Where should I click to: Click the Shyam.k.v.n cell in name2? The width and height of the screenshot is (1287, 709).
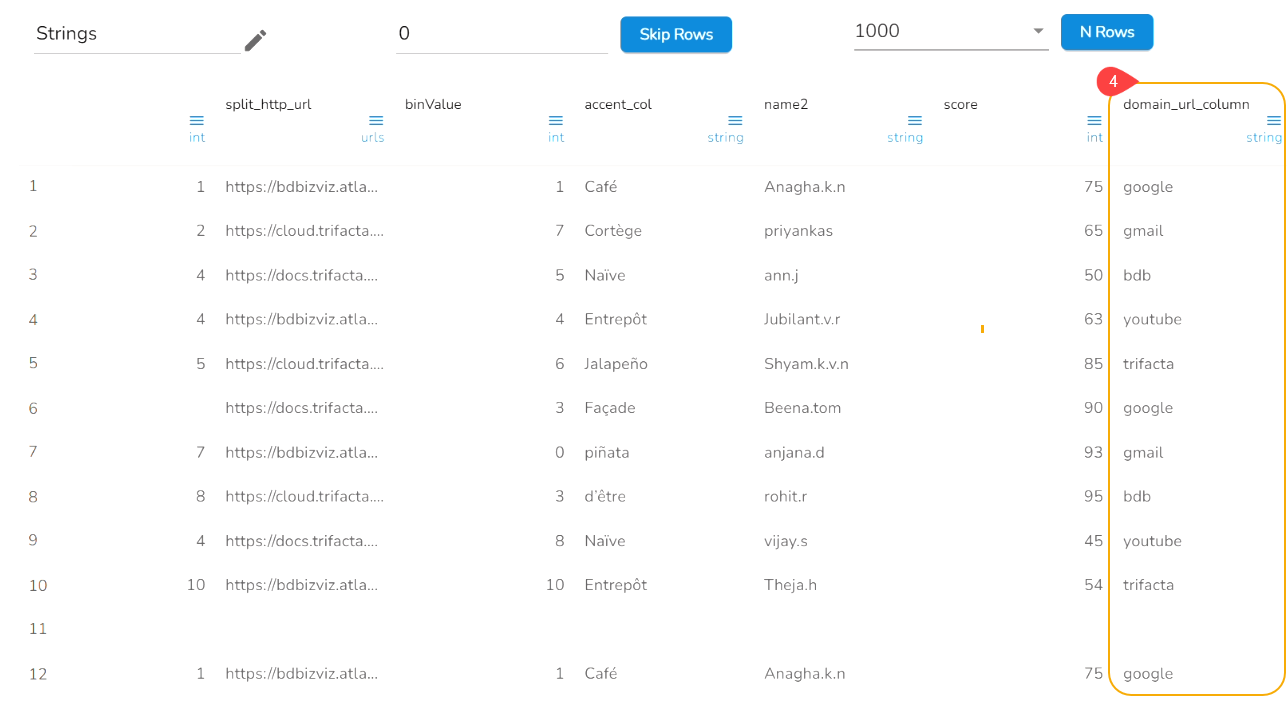coord(806,364)
